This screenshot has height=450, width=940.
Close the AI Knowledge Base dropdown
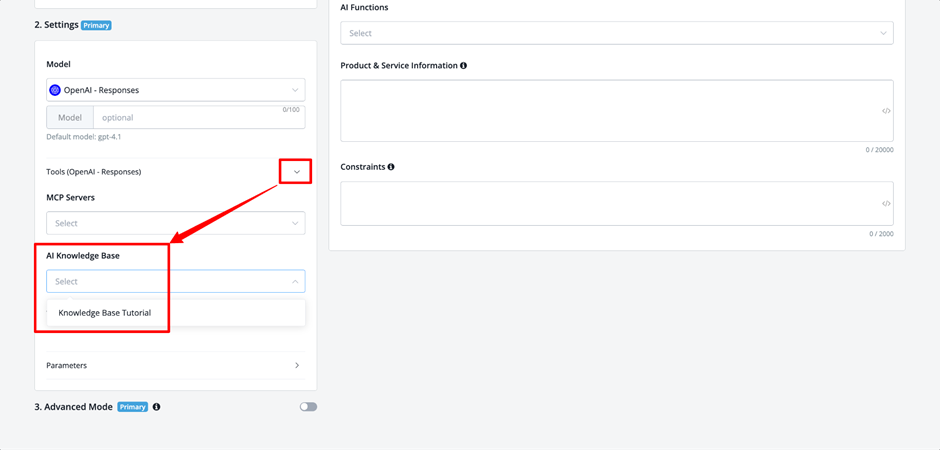point(295,282)
